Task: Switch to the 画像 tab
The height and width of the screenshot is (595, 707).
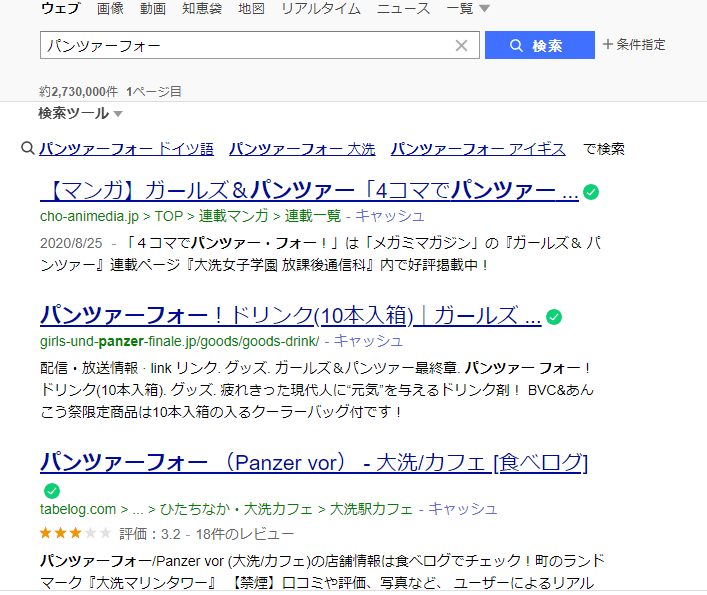Action: 110,8
